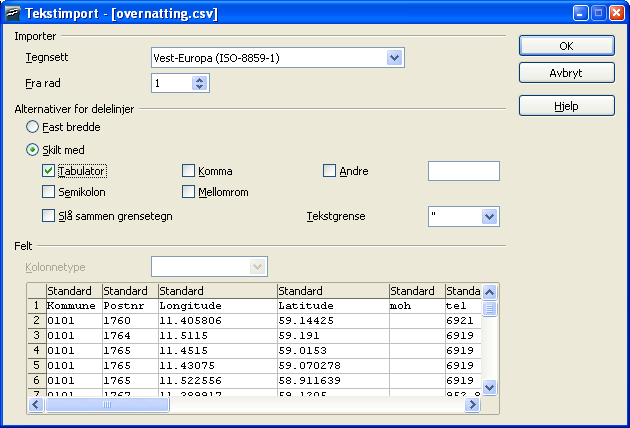Image resolution: width=630 pixels, height=428 pixels.
Task: Select the Longitude column header
Action: 217,291
